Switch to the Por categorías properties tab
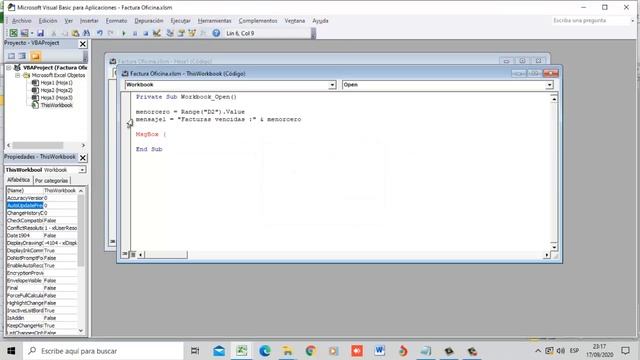 pos(51,180)
